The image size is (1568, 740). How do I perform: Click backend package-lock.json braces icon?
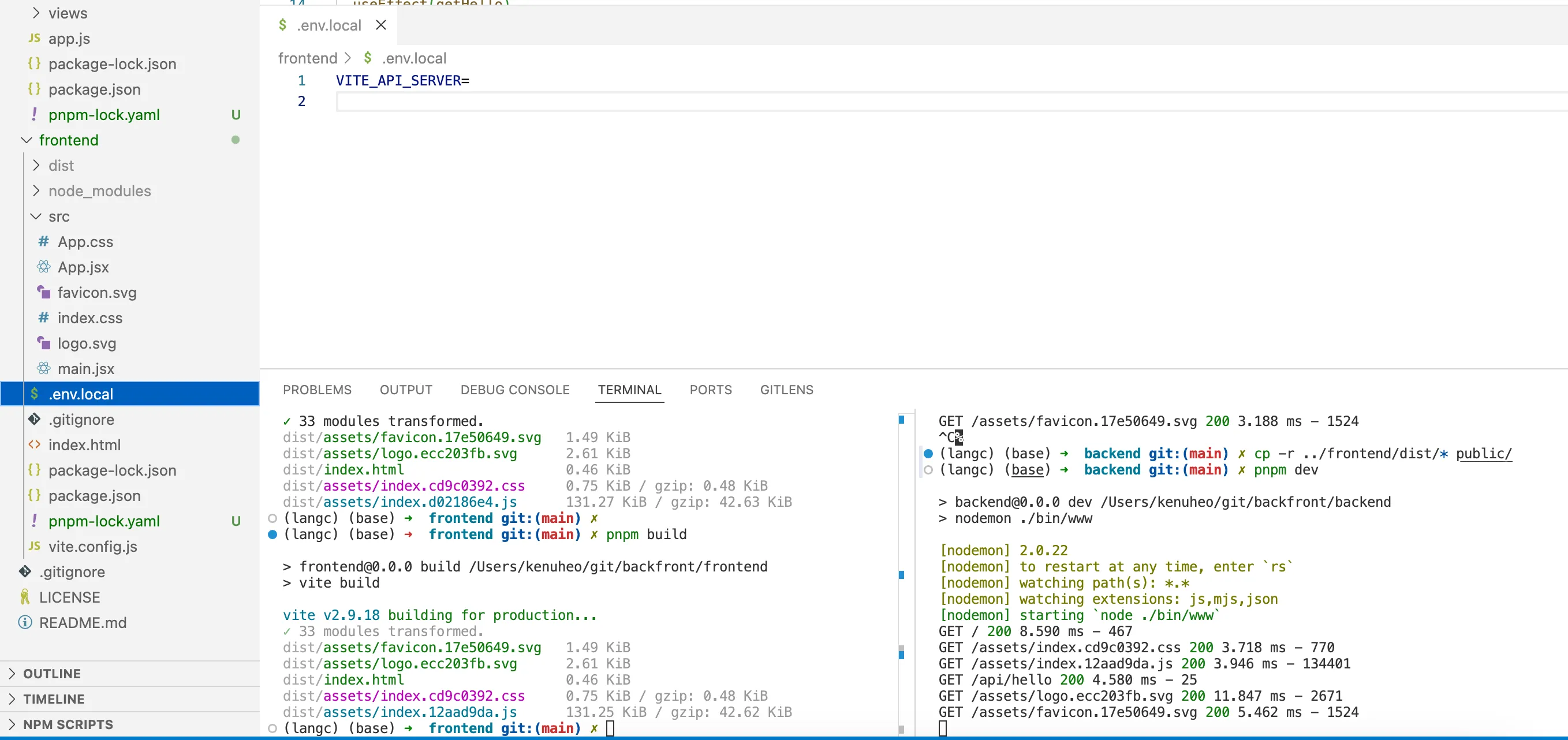[x=35, y=63]
